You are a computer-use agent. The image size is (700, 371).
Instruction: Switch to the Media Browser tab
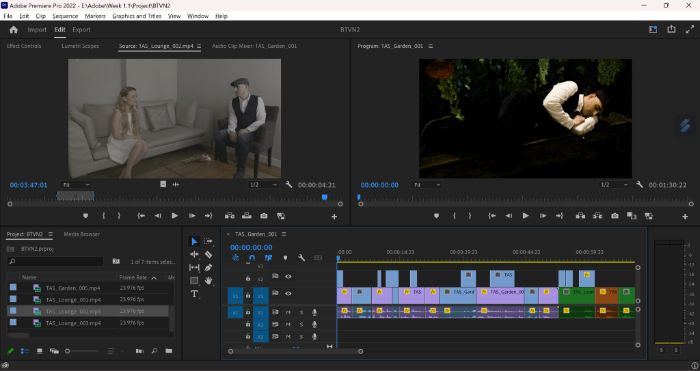pyautogui.click(x=82, y=234)
